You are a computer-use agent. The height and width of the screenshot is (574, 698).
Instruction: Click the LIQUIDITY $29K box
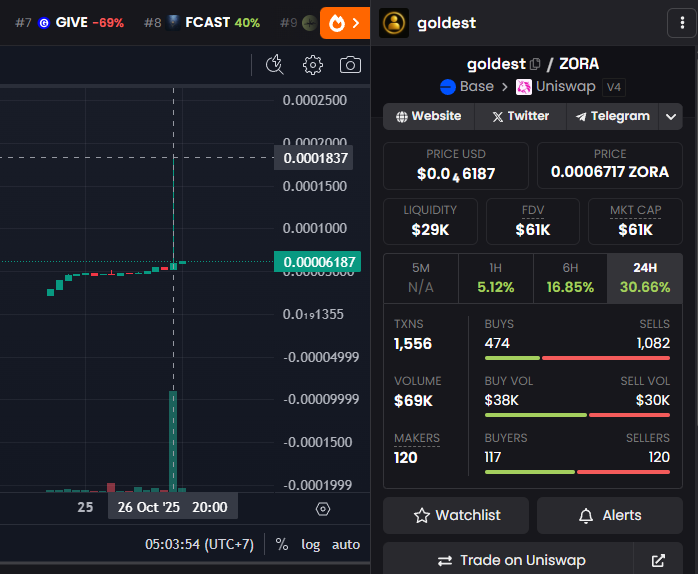click(x=430, y=221)
